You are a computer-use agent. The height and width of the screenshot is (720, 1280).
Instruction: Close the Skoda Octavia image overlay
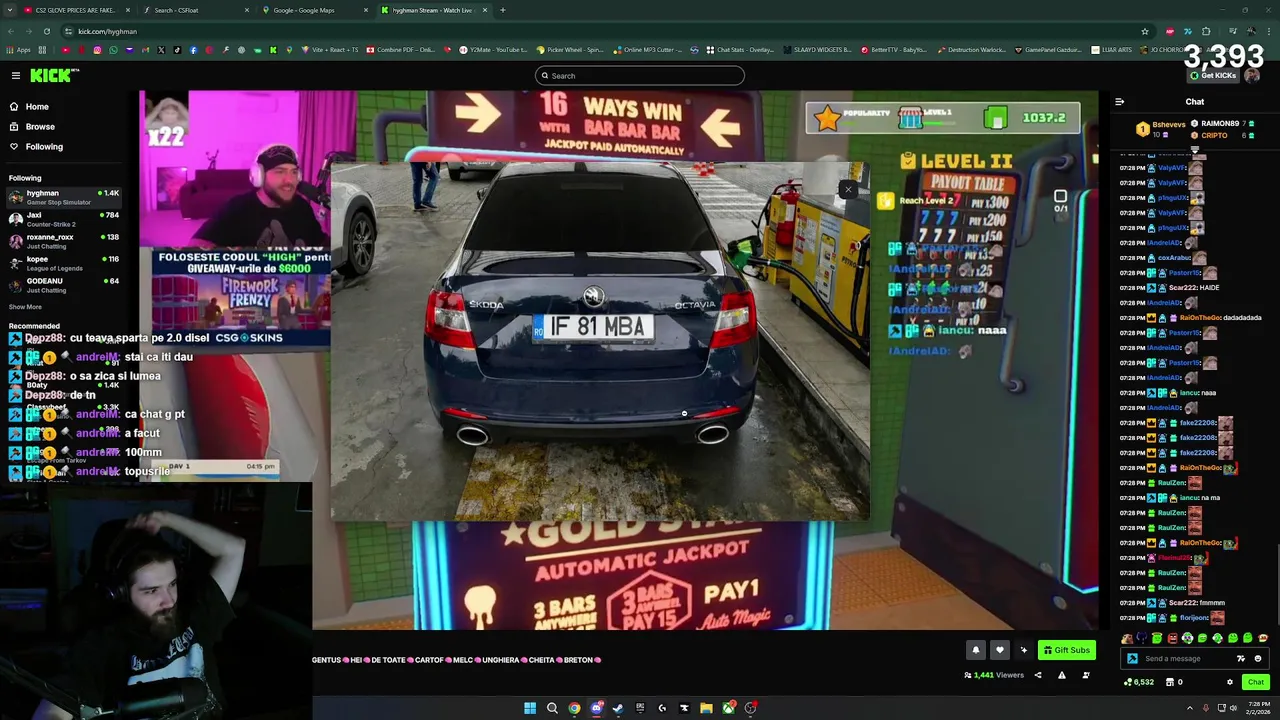[x=848, y=189]
